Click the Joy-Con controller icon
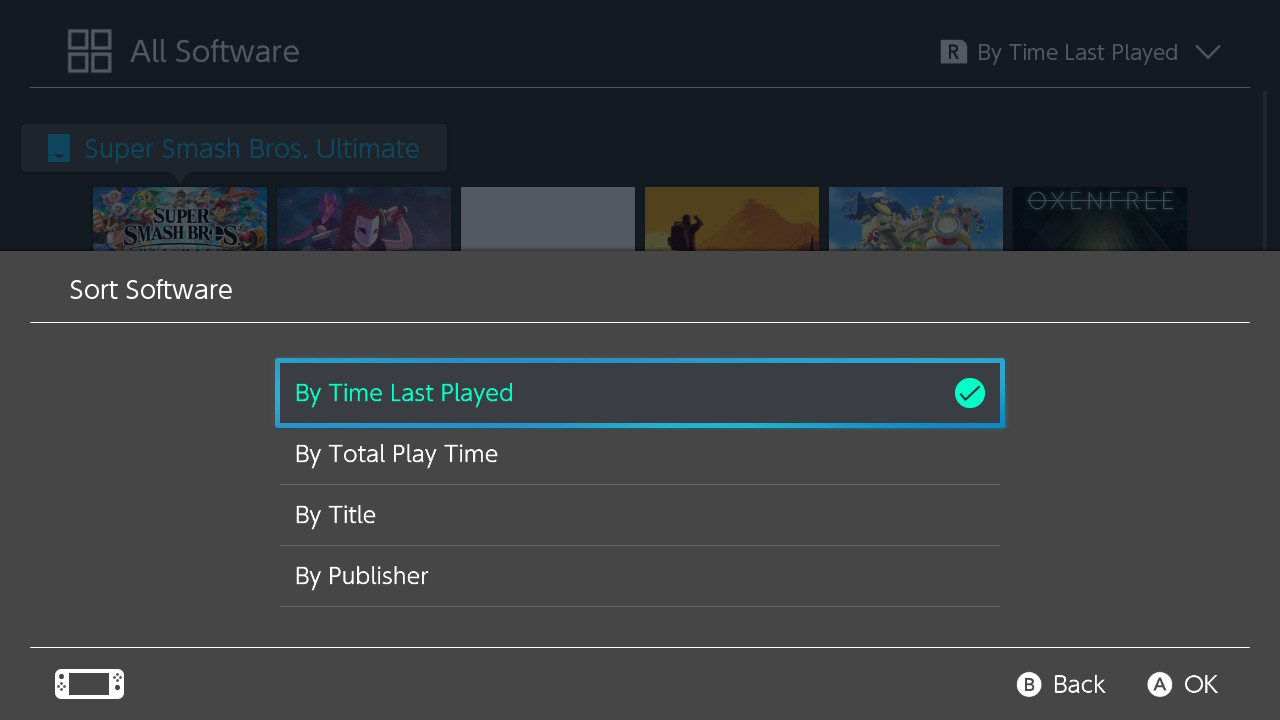The width and height of the screenshot is (1280, 720). (x=88, y=684)
